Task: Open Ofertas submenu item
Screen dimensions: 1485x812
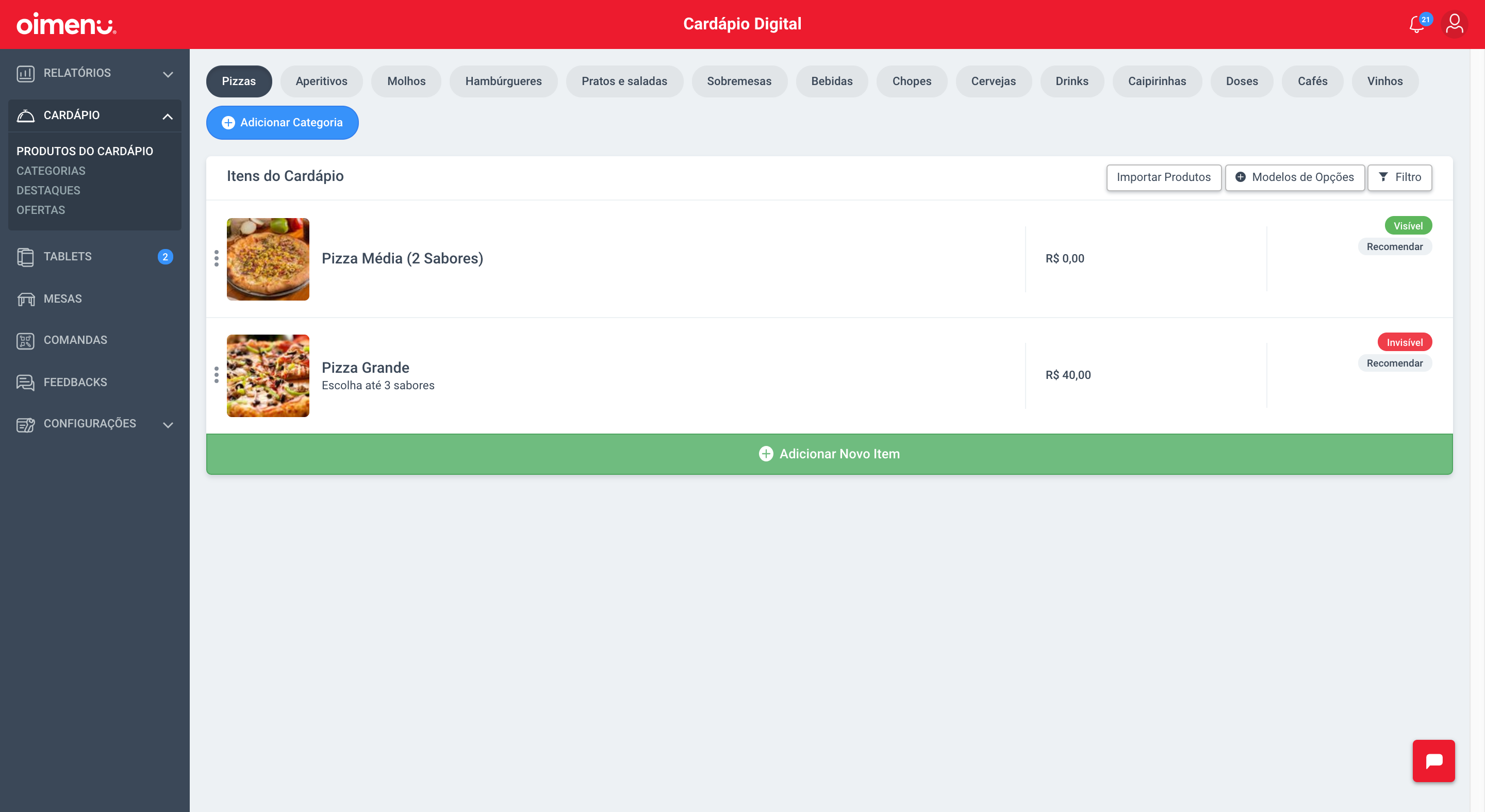Action: [x=40, y=210]
